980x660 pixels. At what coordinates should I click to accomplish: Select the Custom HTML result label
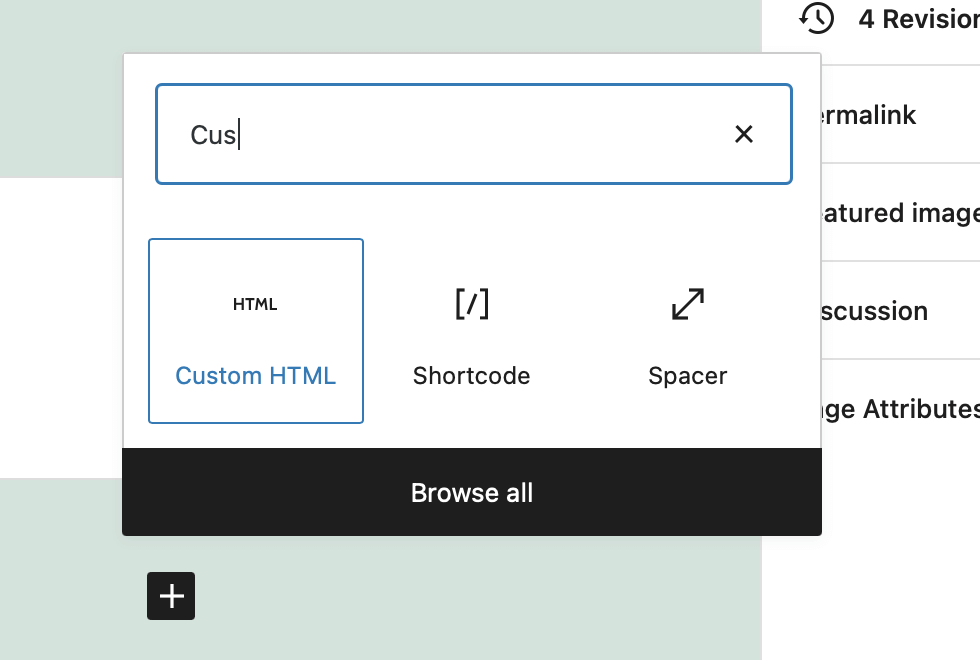click(x=255, y=375)
